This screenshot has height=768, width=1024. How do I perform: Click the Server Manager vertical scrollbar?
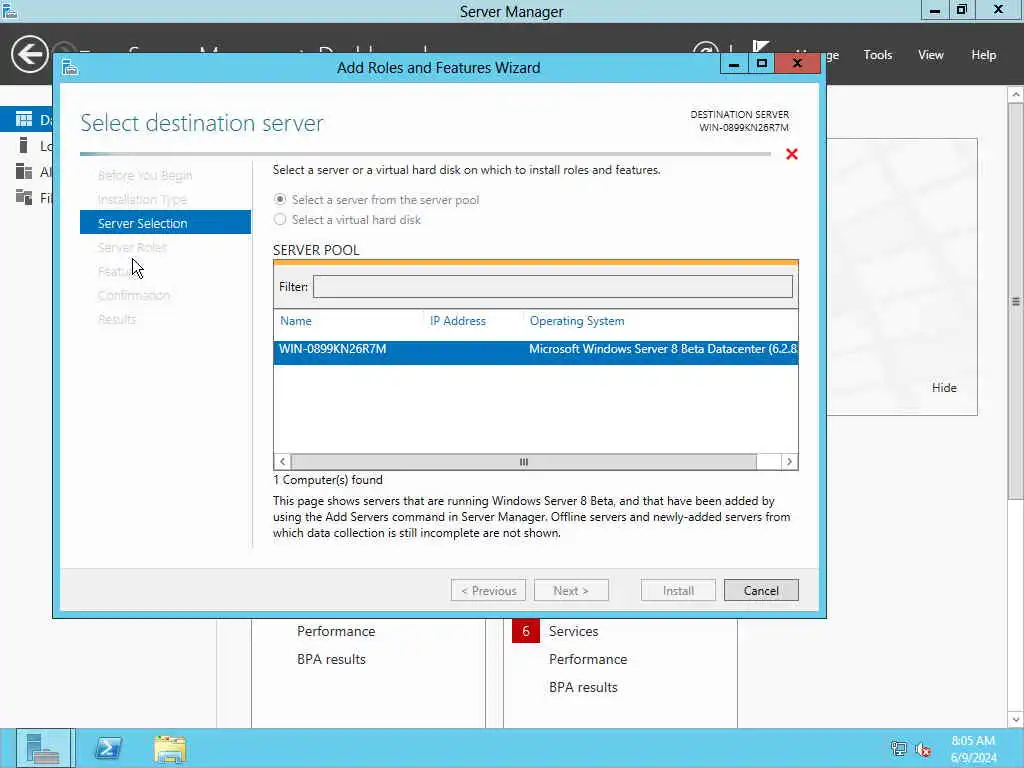[x=1016, y=301]
